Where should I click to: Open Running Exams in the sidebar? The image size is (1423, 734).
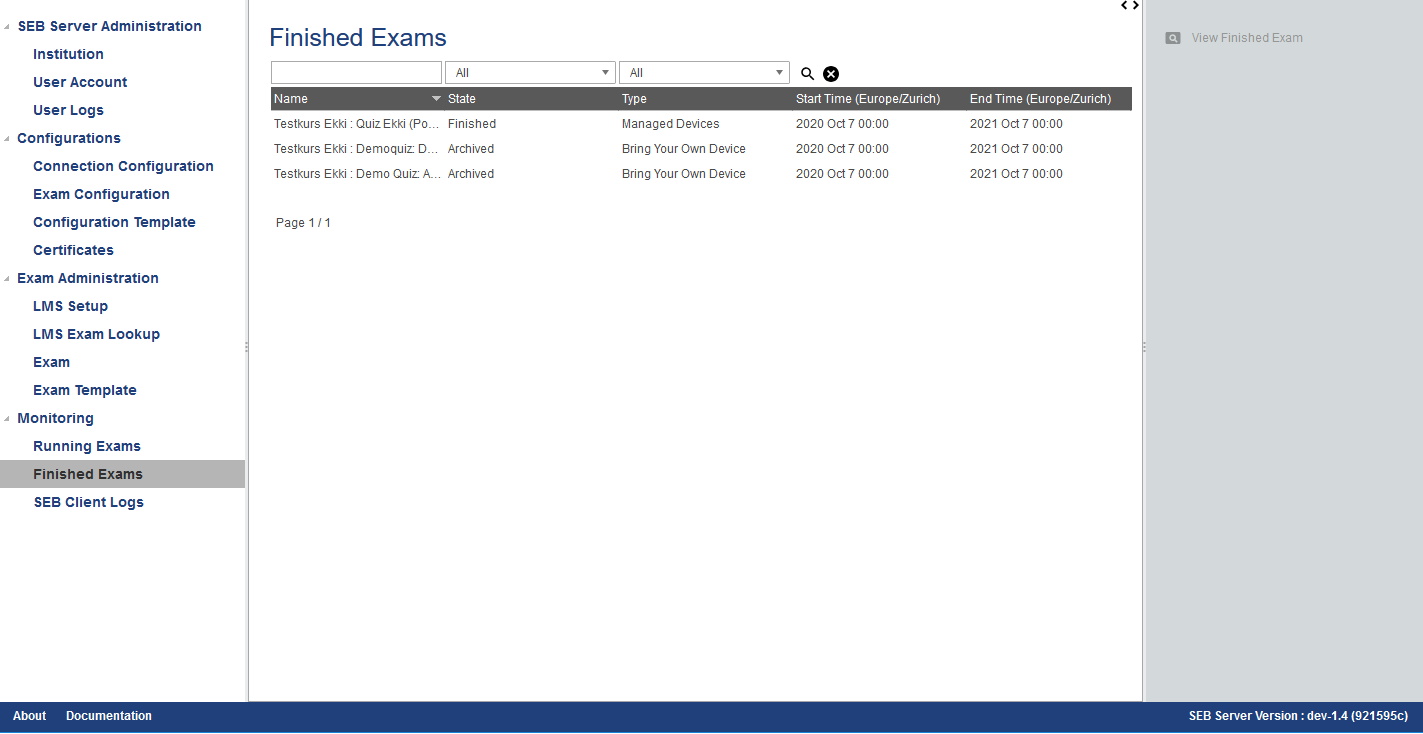click(87, 446)
